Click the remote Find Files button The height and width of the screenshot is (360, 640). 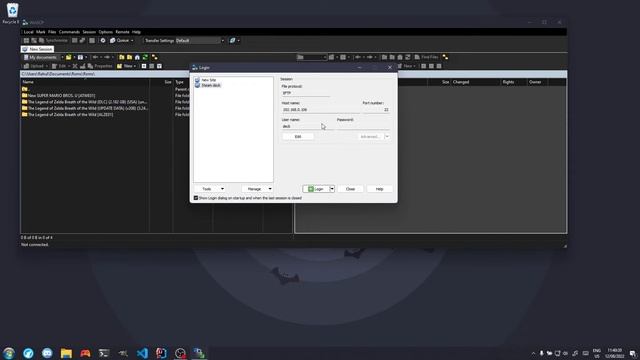pos(427,57)
